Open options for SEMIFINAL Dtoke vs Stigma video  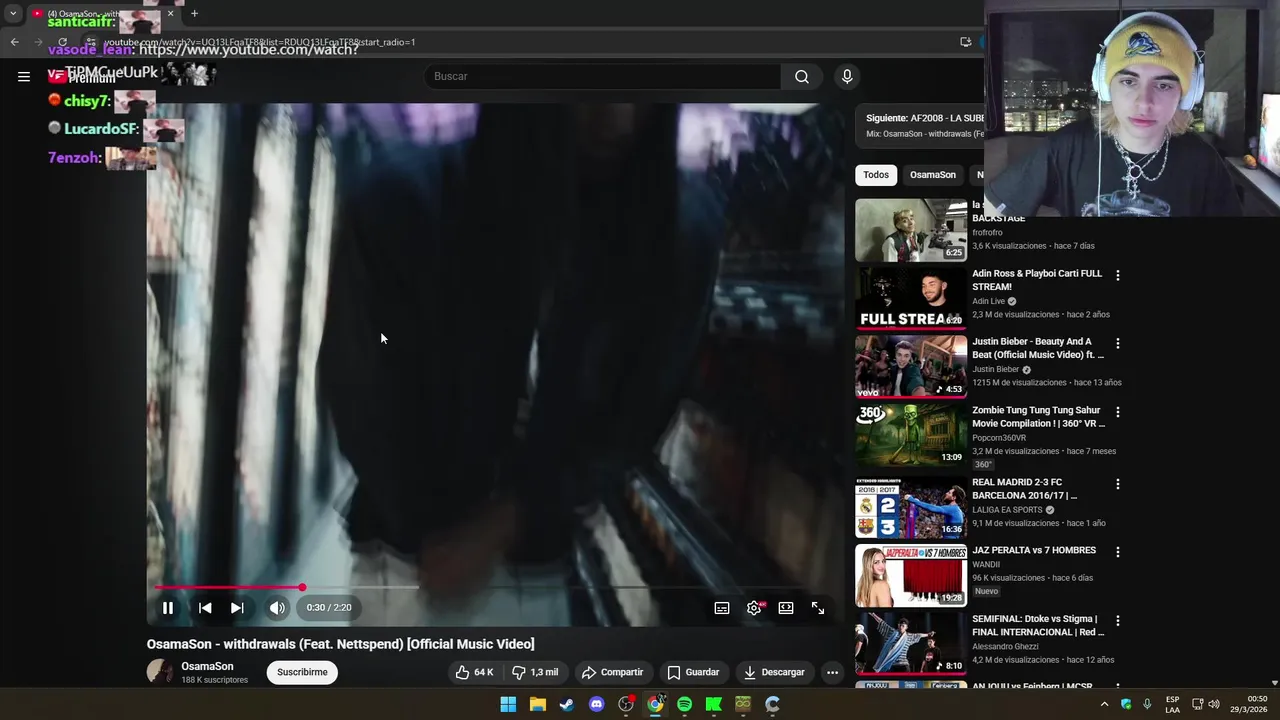(1118, 621)
